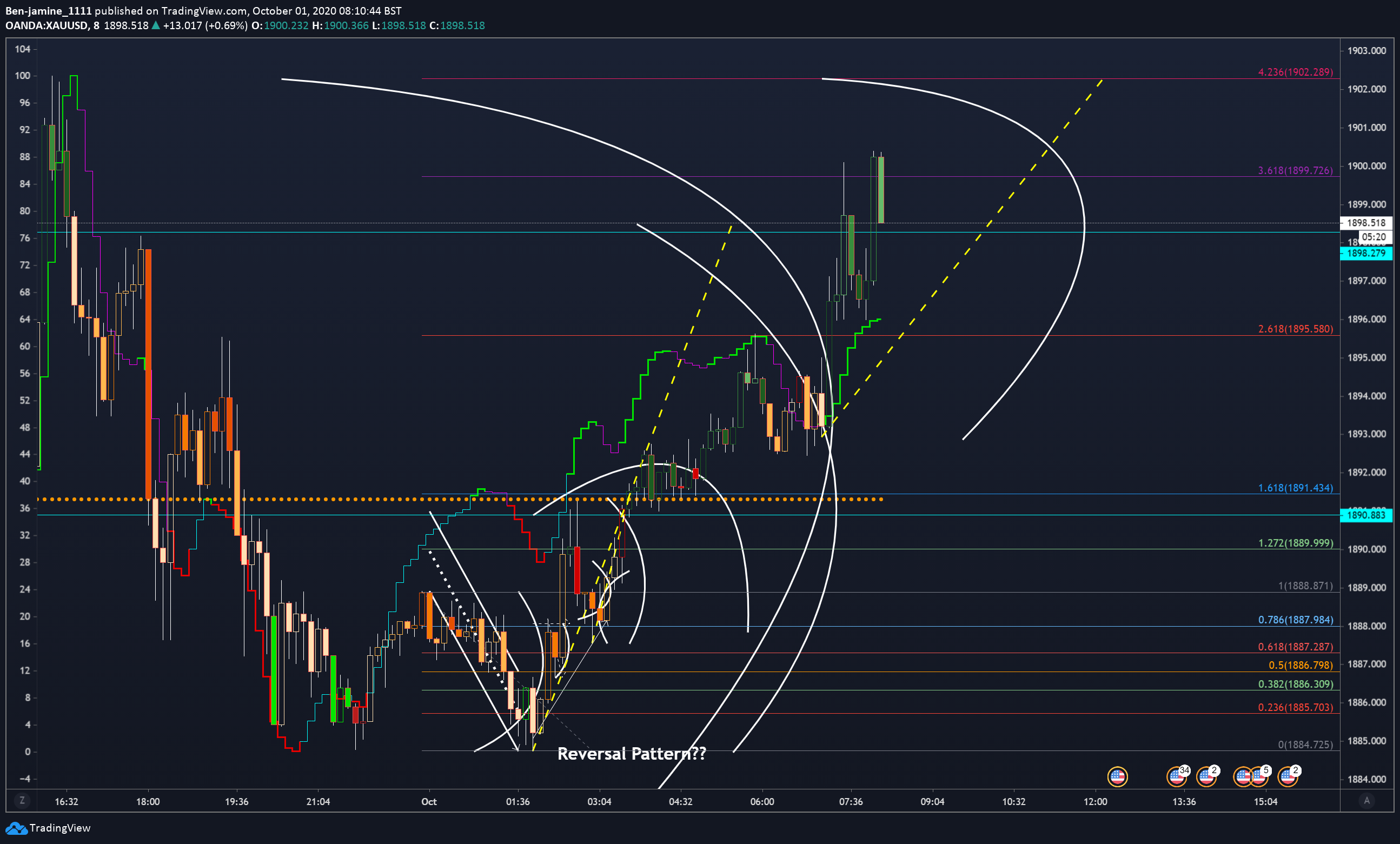Viewport: 1400px width, 844px height.
Task: Select the 1(1888.871) Fibonacci level label
Action: tap(1305, 586)
